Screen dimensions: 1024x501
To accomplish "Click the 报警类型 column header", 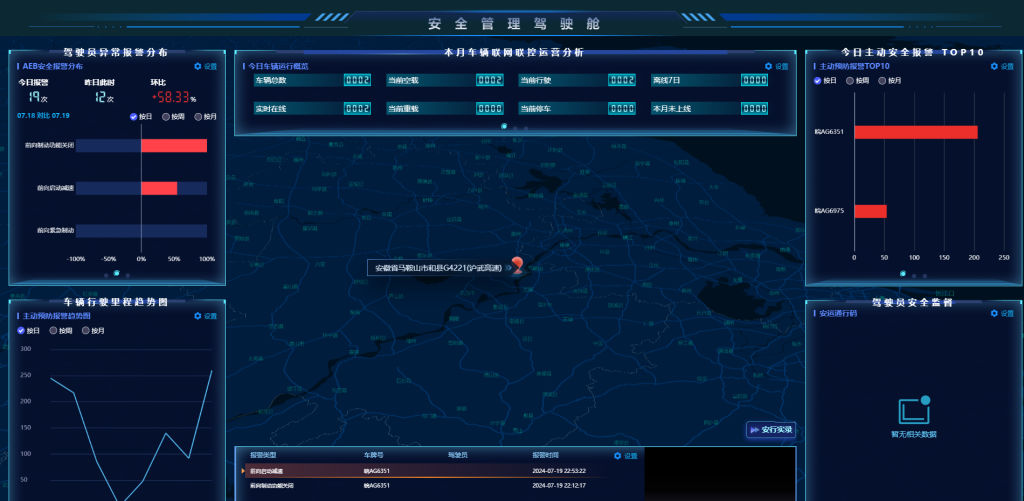I will pos(263,455).
